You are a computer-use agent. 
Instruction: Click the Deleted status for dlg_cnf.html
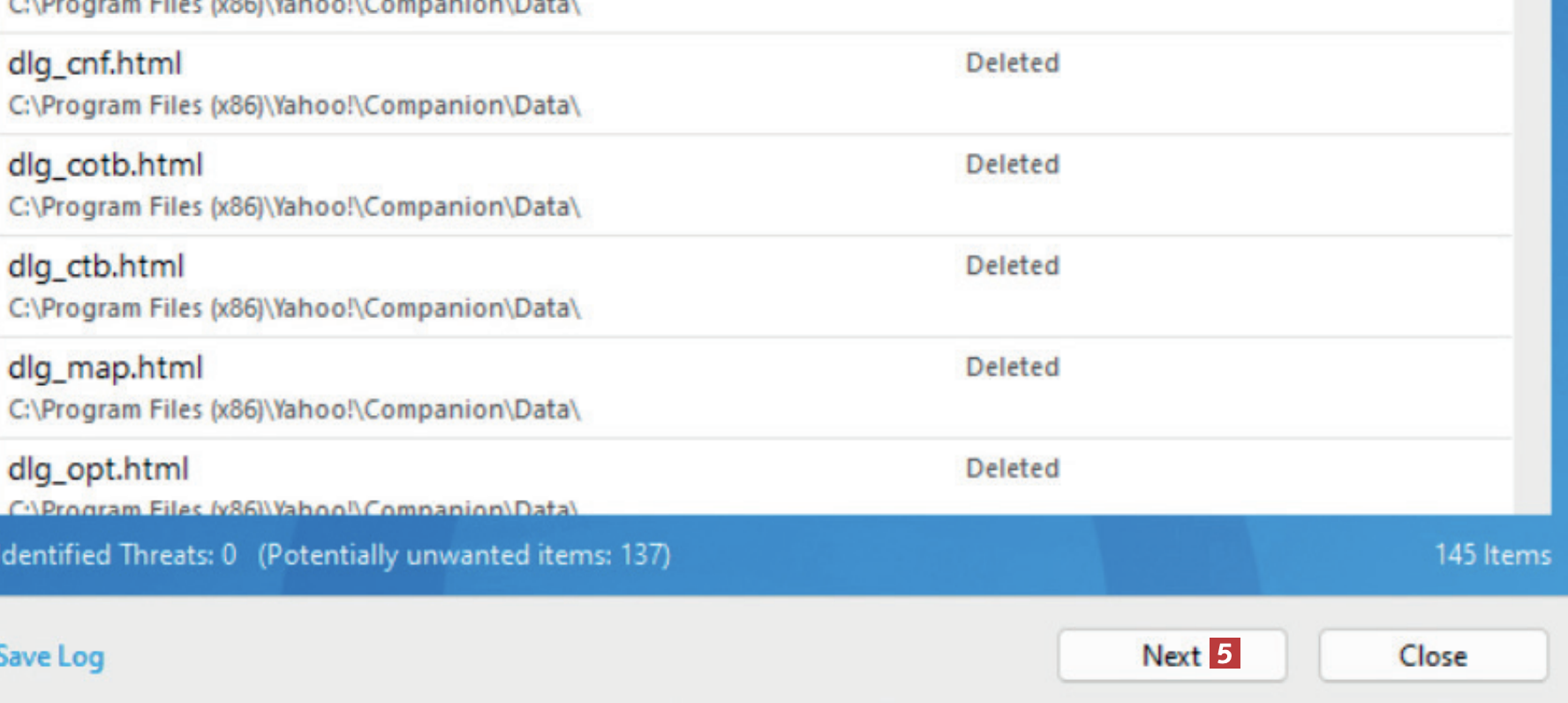(x=1013, y=63)
